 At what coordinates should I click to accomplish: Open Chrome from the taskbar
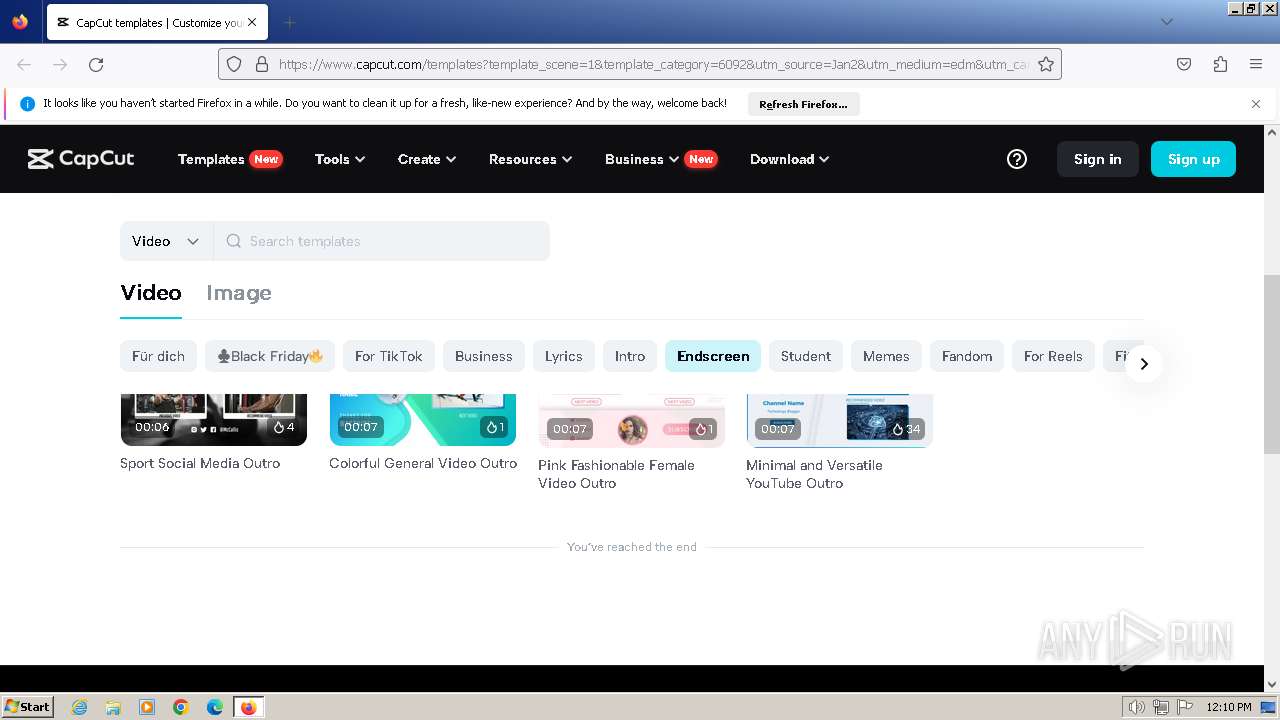pyautogui.click(x=181, y=707)
